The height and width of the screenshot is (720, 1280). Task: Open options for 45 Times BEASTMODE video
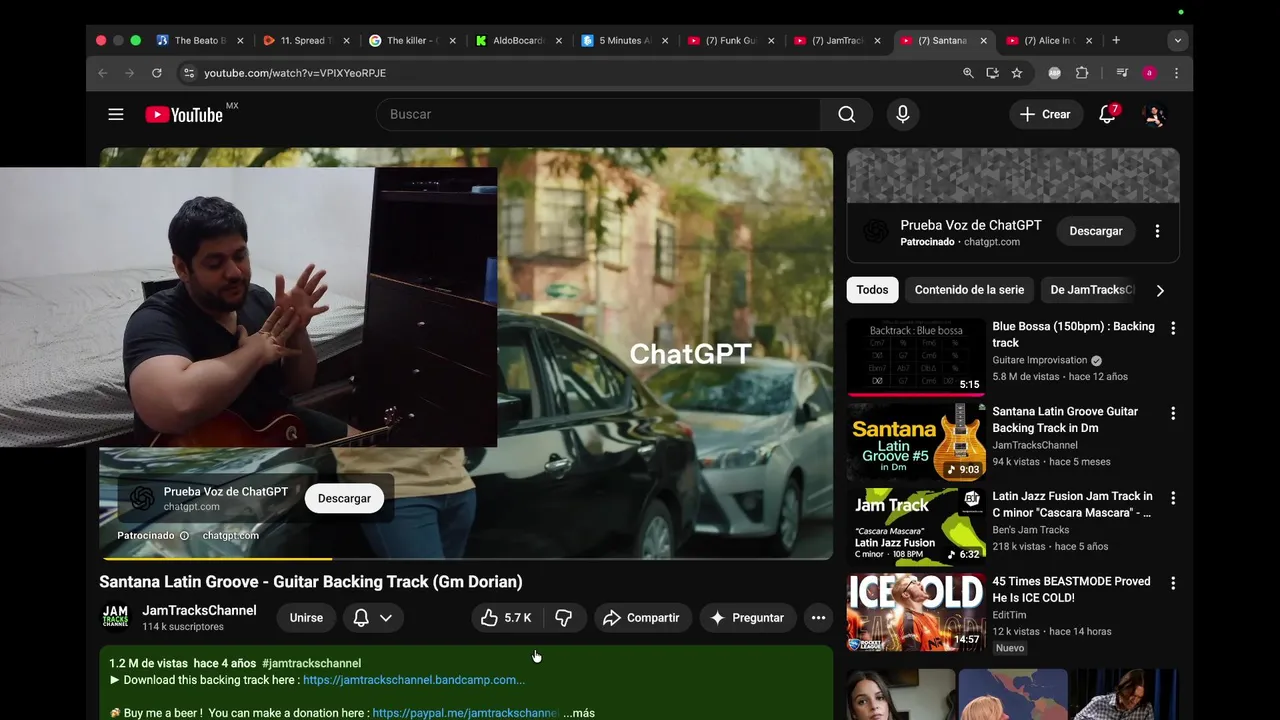[1173, 583]
